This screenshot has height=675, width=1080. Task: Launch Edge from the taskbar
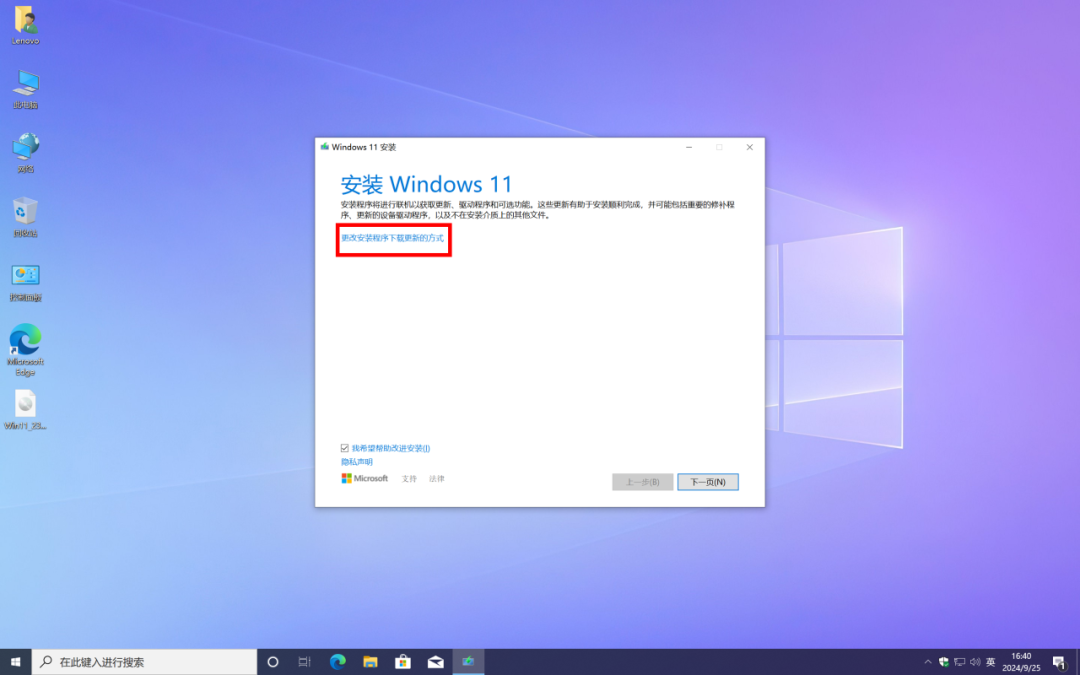[x=338, y=662]
